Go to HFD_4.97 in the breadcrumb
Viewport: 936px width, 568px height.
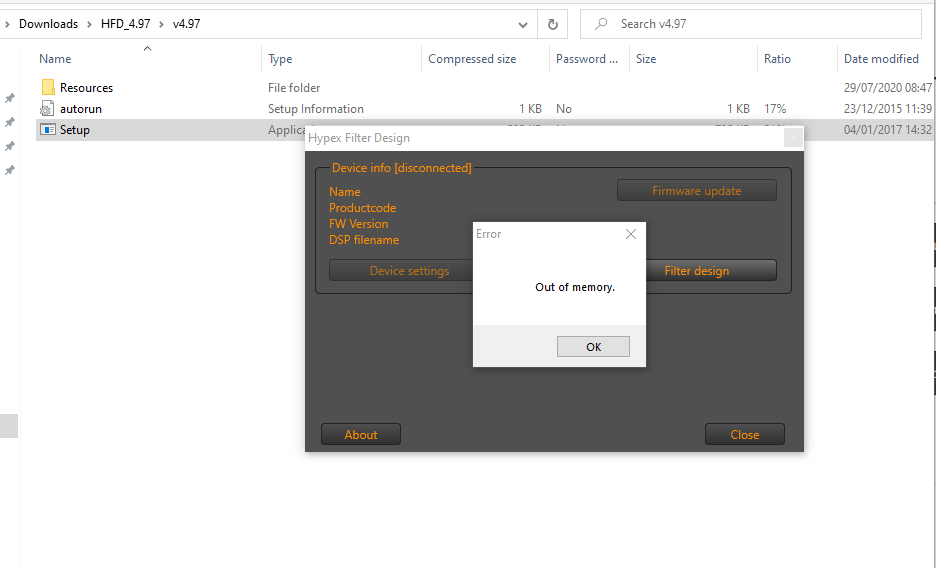click(125, 24)
